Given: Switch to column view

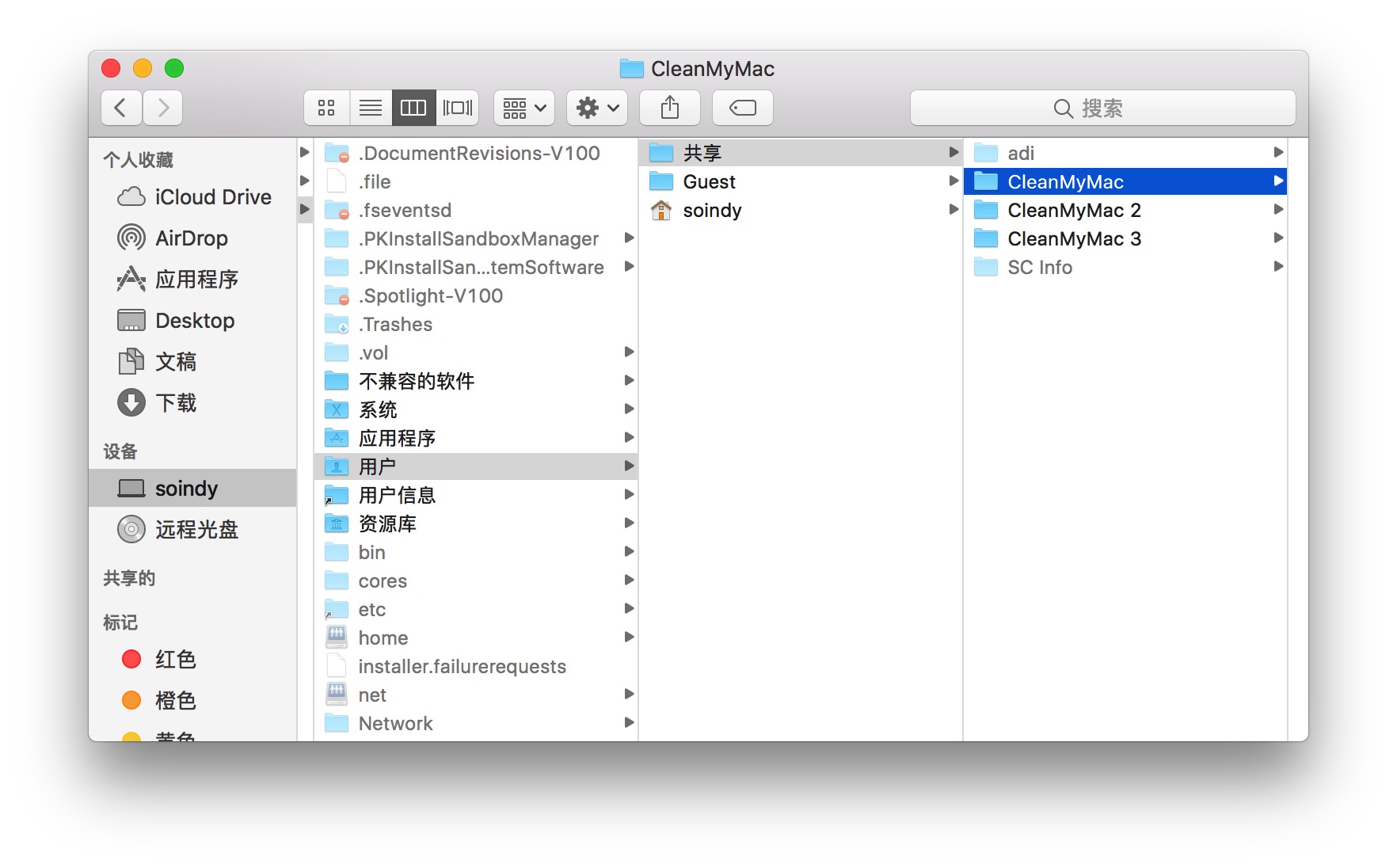Looking at the screenshot, I should [x=413, y=108].
